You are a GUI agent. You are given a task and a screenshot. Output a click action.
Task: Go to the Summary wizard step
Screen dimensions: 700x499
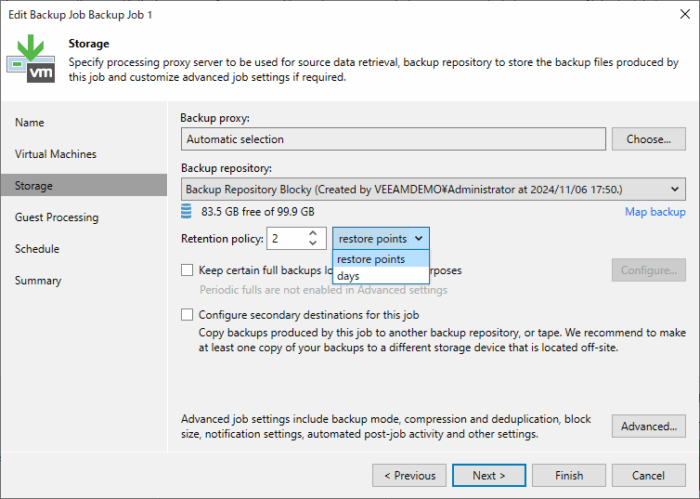click(x=84, y=280)
